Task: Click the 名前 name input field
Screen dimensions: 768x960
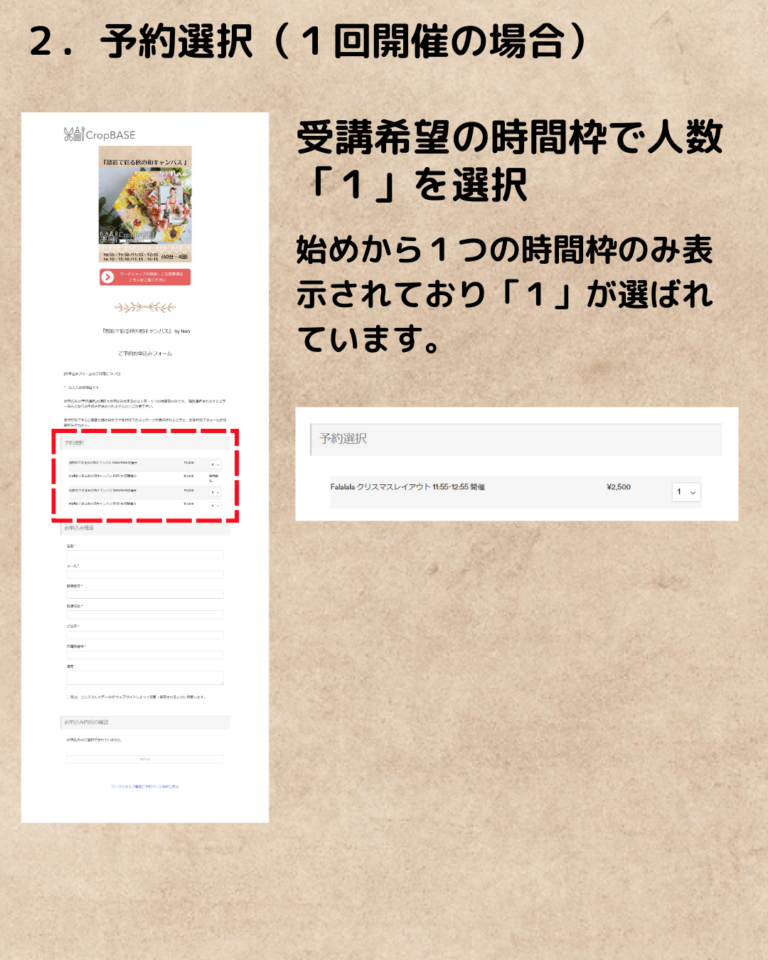Action: (x=145, y=555)
